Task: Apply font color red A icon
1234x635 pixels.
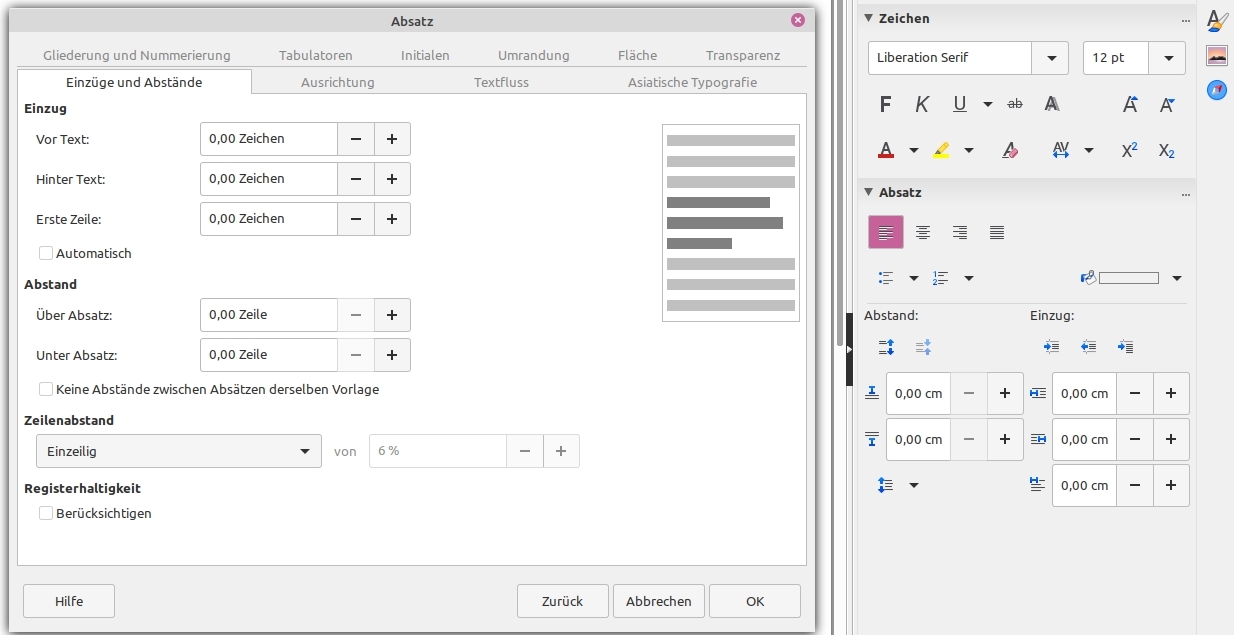Action: coord(885,150)
